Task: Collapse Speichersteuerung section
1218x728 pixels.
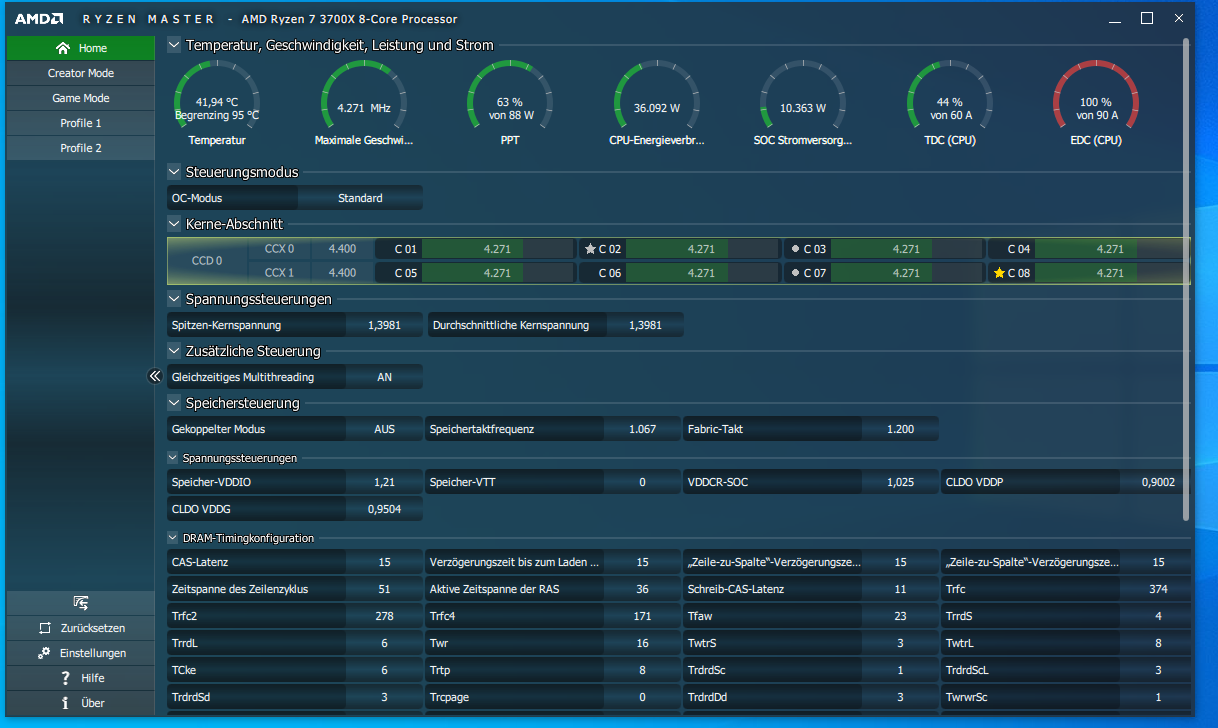Action: tap(174, 403)
